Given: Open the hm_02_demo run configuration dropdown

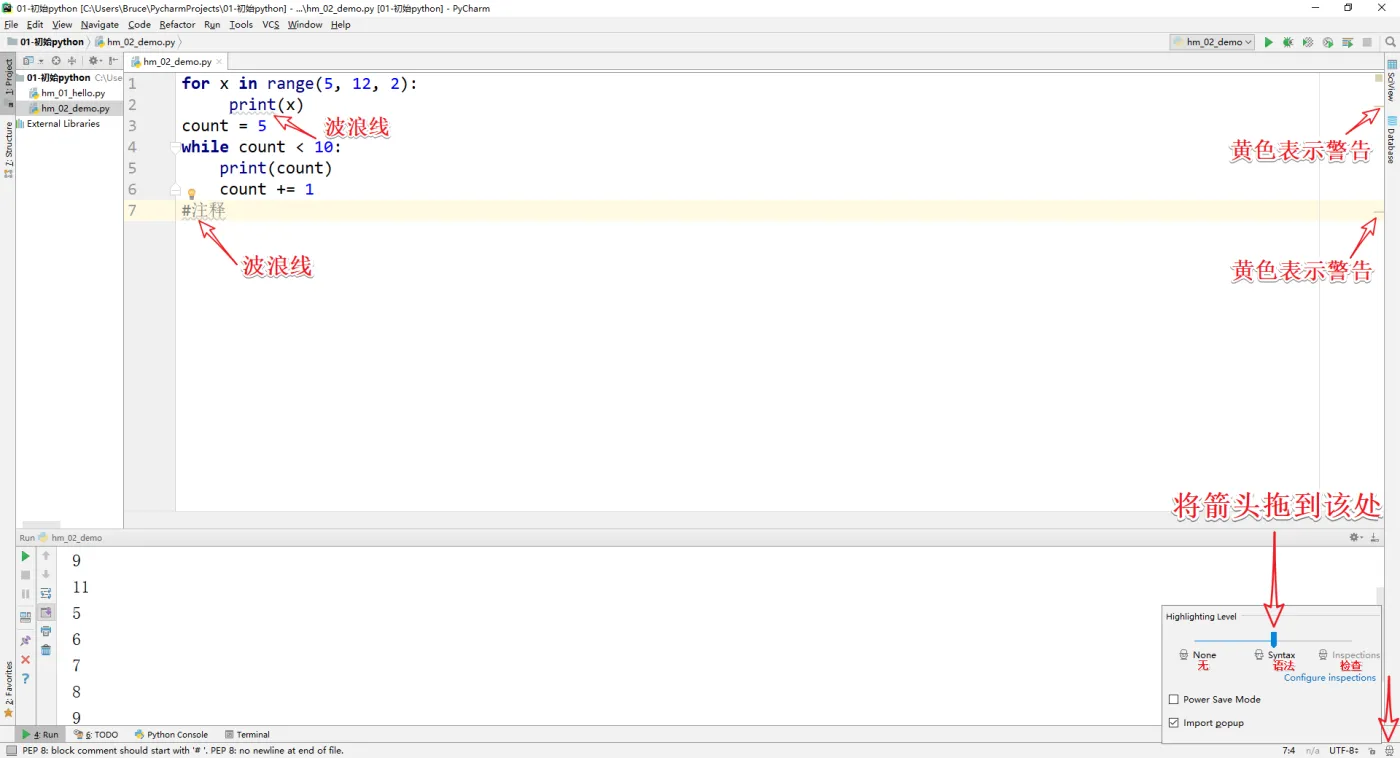Looking at the screenshot, I should (1213, 42).
